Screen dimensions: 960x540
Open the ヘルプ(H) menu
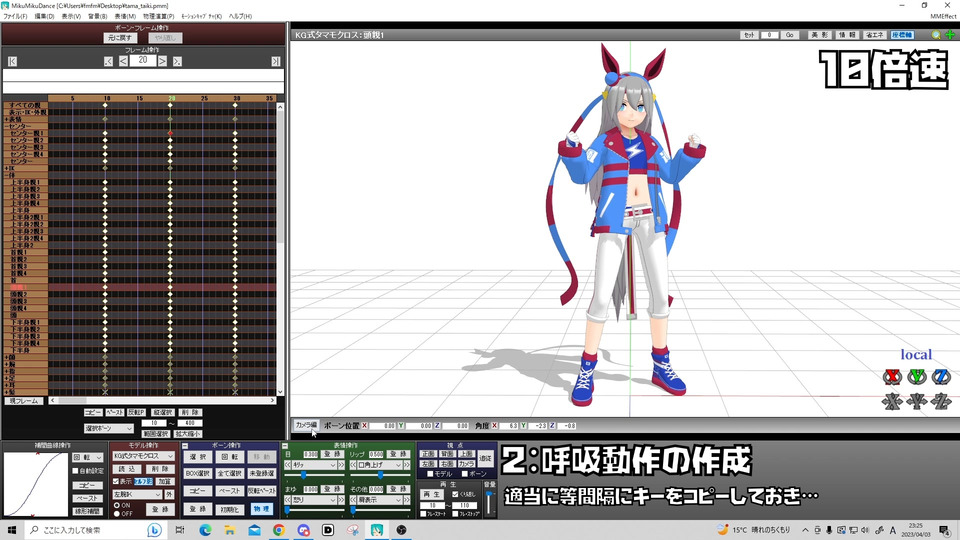pyautogui.click(x=240, y=17)
